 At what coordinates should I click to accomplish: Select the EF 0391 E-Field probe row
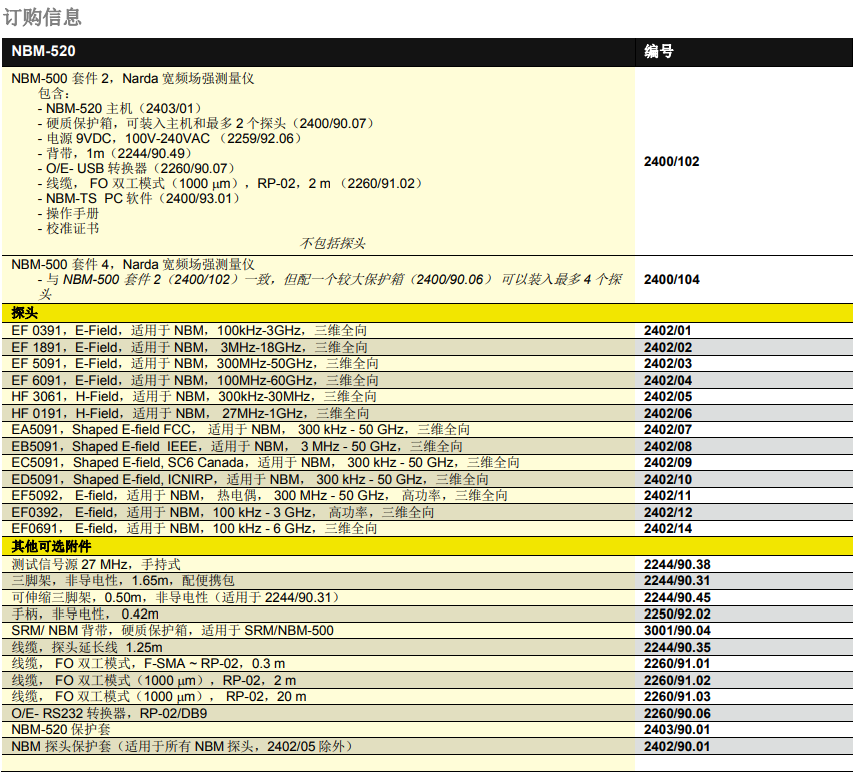click(190, 330)
